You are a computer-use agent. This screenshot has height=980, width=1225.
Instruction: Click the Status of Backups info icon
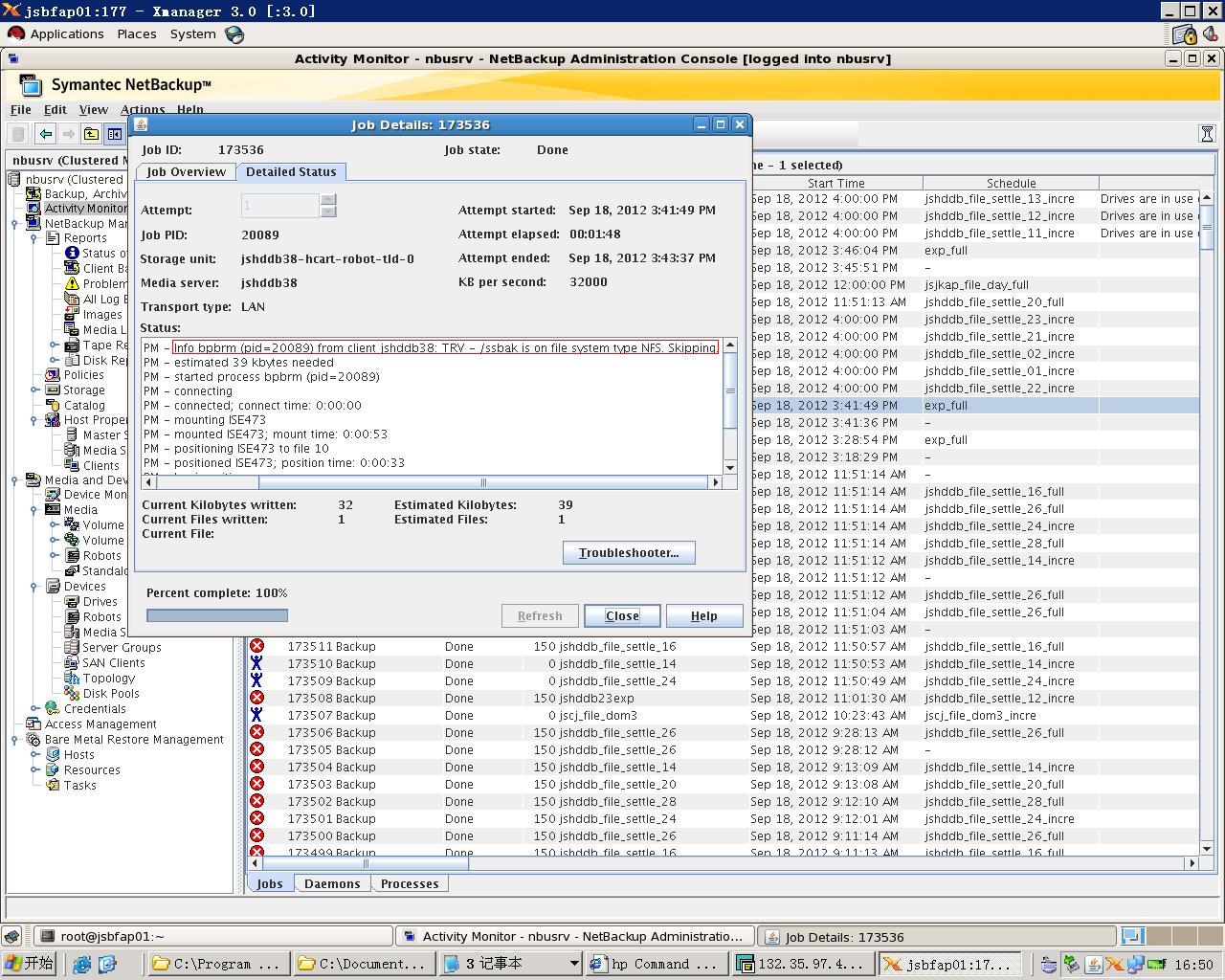(x=72, y=253)
